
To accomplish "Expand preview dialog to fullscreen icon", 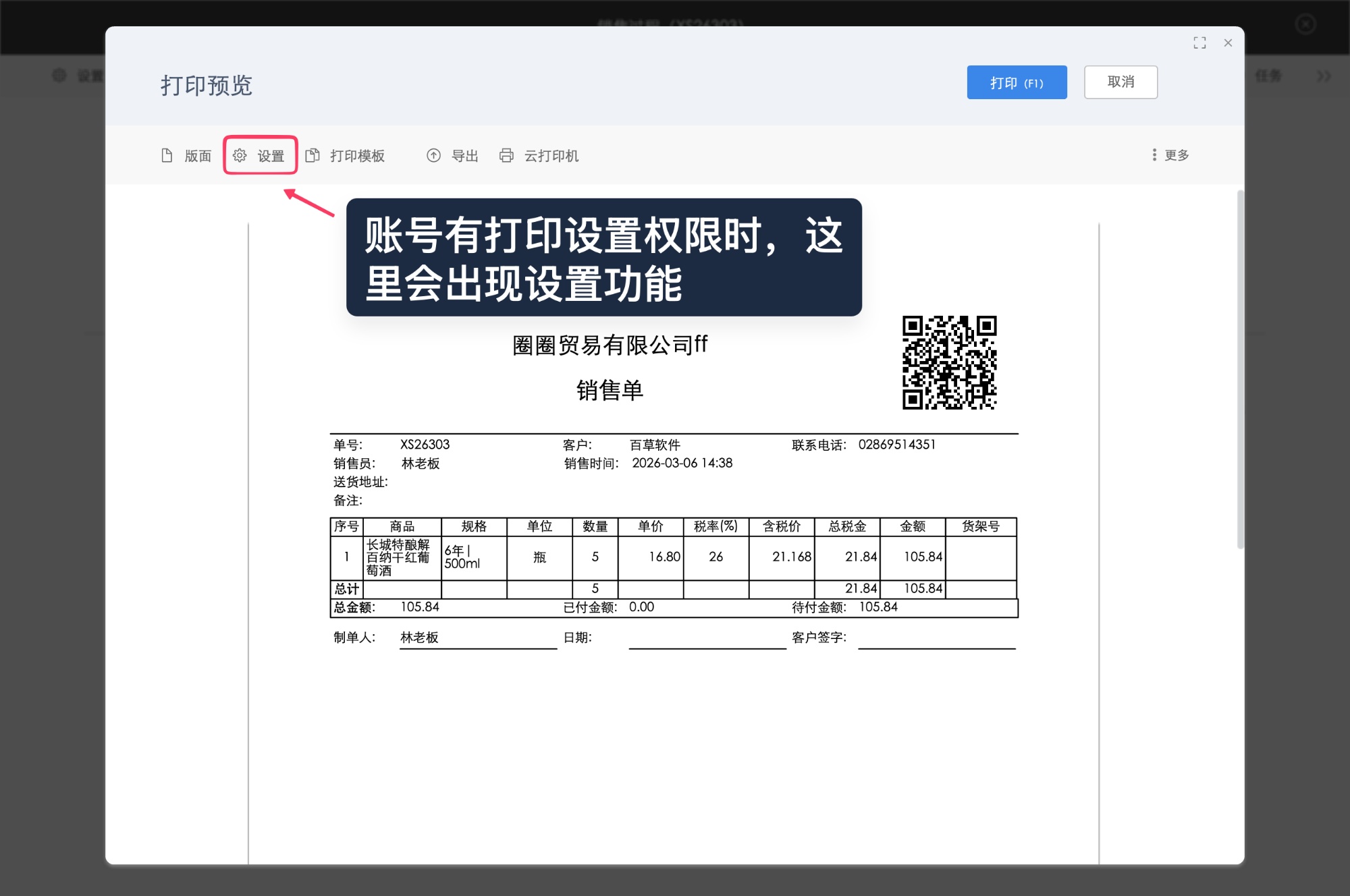I will click(1200, 43).
